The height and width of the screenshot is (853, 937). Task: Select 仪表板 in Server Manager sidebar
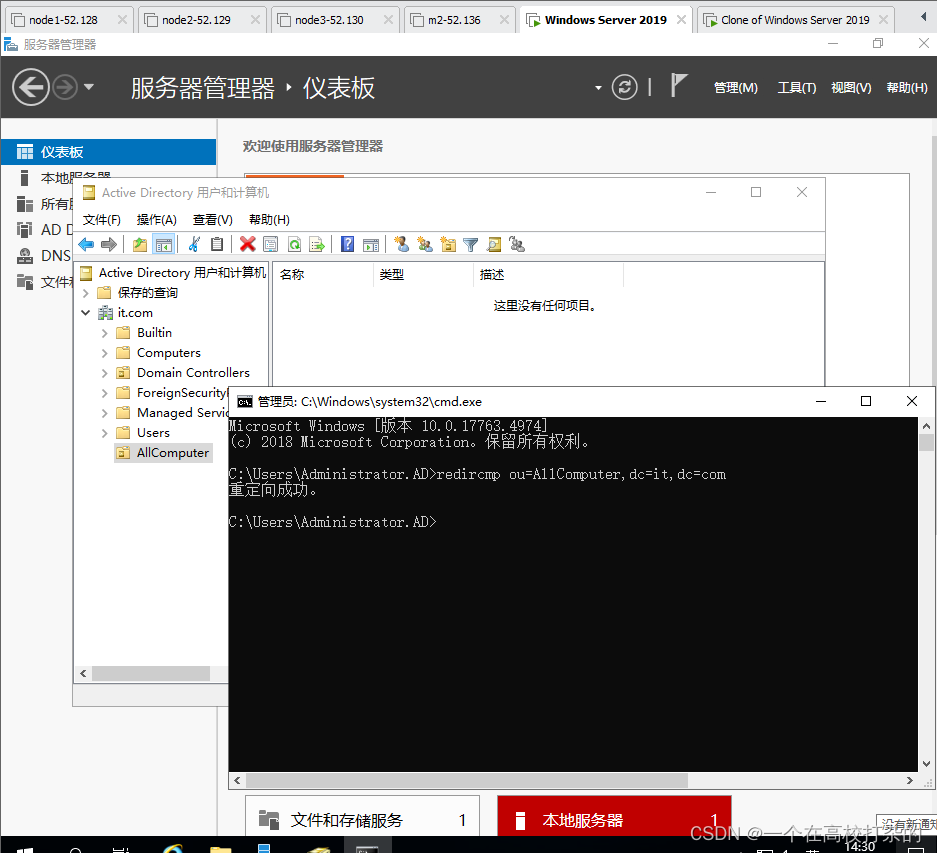point(108,152)
